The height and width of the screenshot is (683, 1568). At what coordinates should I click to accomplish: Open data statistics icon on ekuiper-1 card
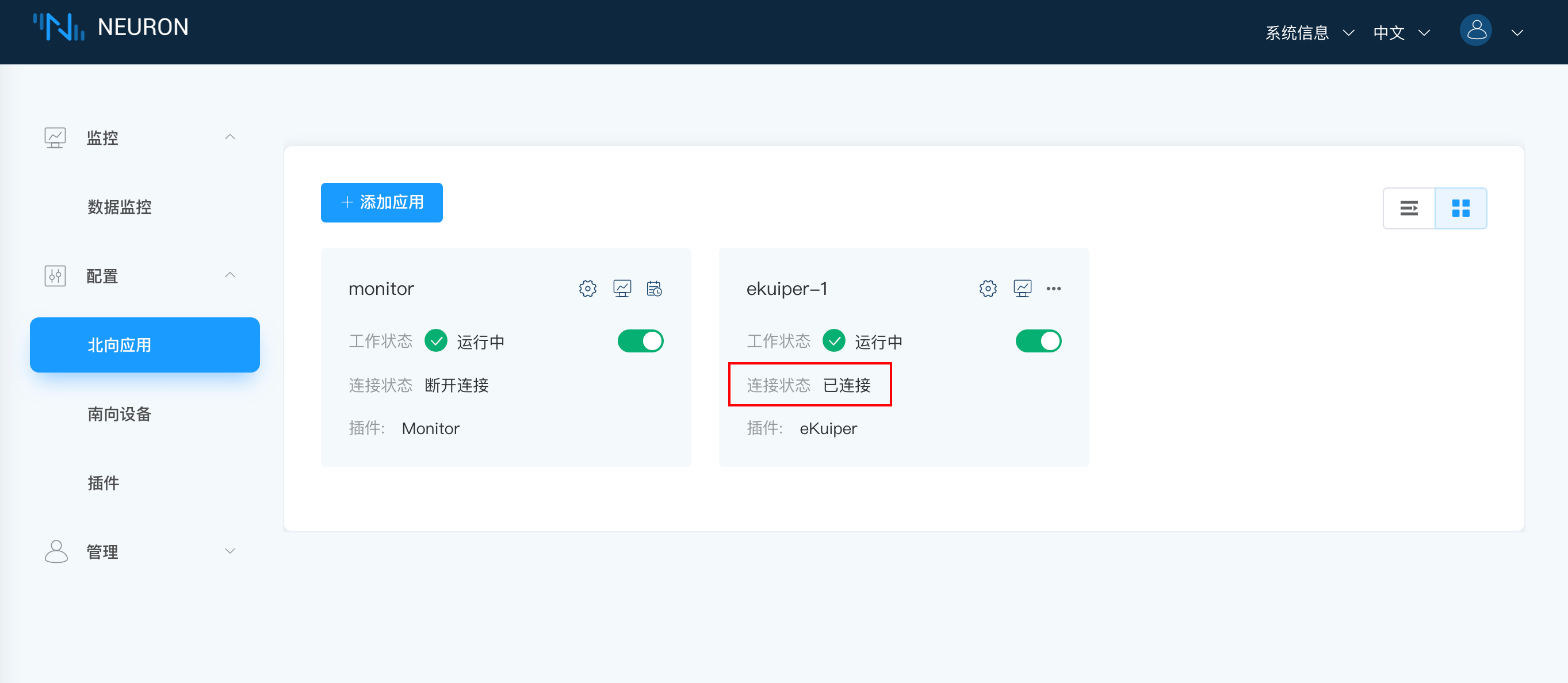pyautogui.click(x=1022, y=288)
